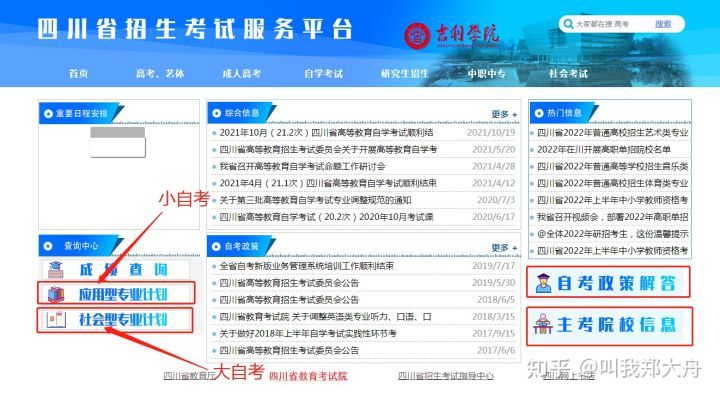Open 2022年在川开展高职单招院校名单 link
The width and height of the screenshot is (720, 398).
(x=604, y=150)
